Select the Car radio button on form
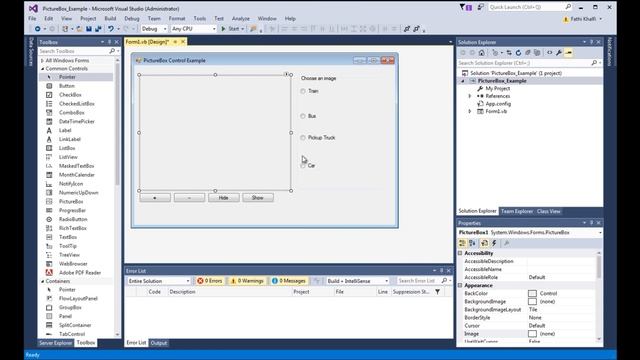This screenshot has width=640, height=360. point(308,166)
